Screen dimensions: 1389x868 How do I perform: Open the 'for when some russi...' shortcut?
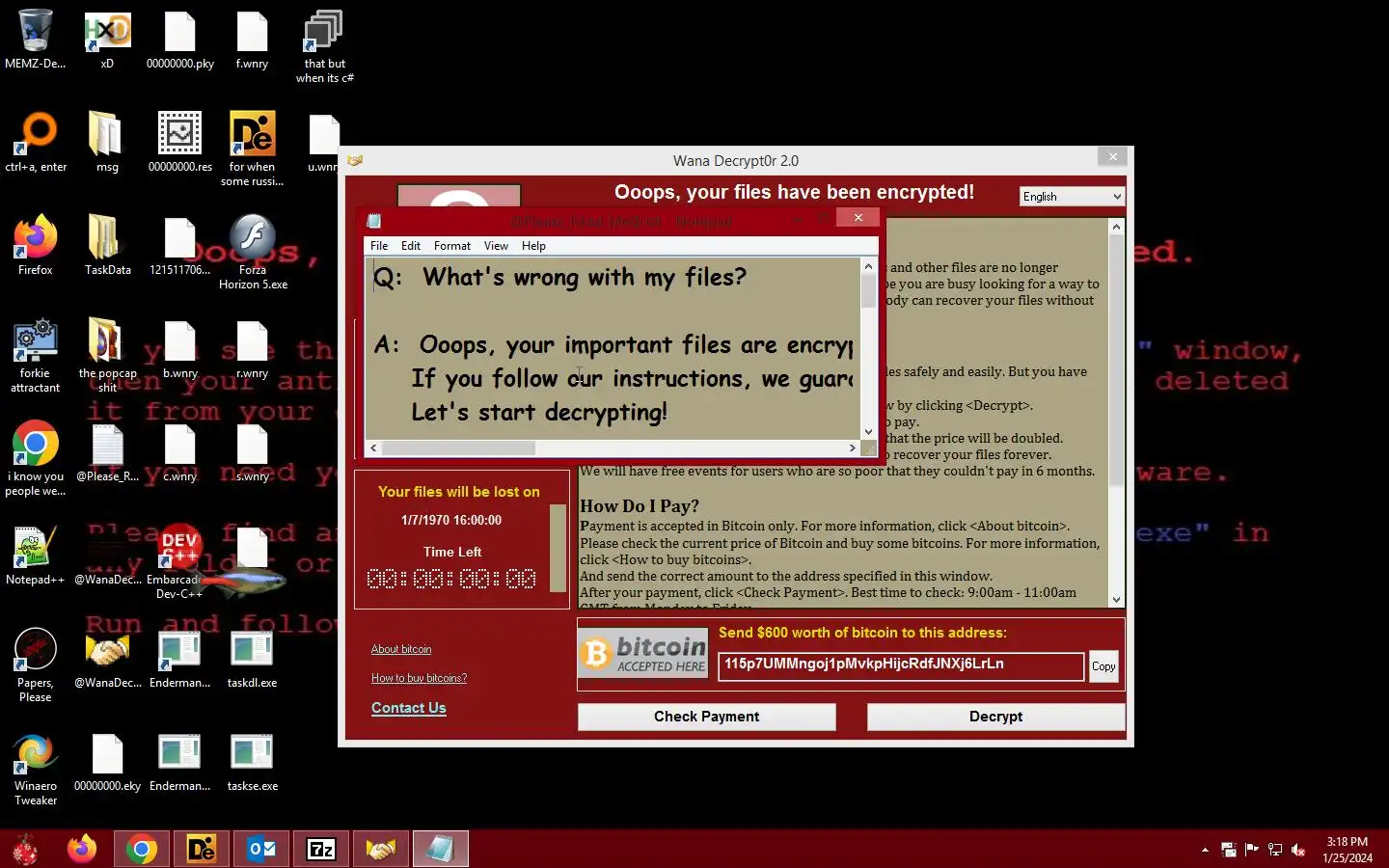[252, 149]
